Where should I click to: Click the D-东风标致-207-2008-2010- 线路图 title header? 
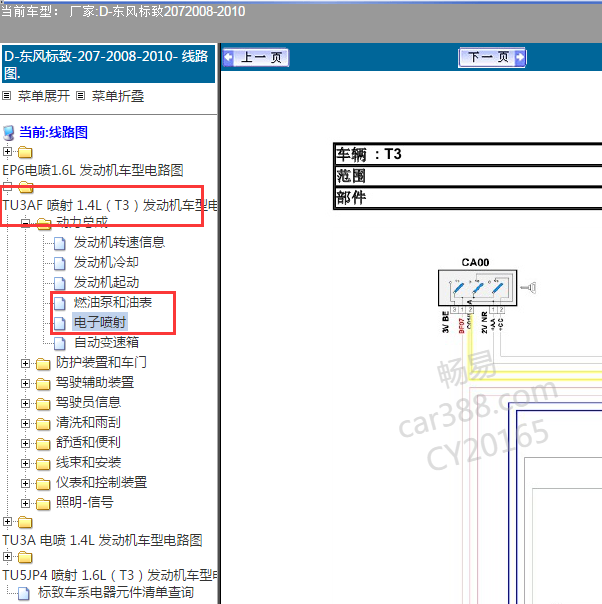108,64
